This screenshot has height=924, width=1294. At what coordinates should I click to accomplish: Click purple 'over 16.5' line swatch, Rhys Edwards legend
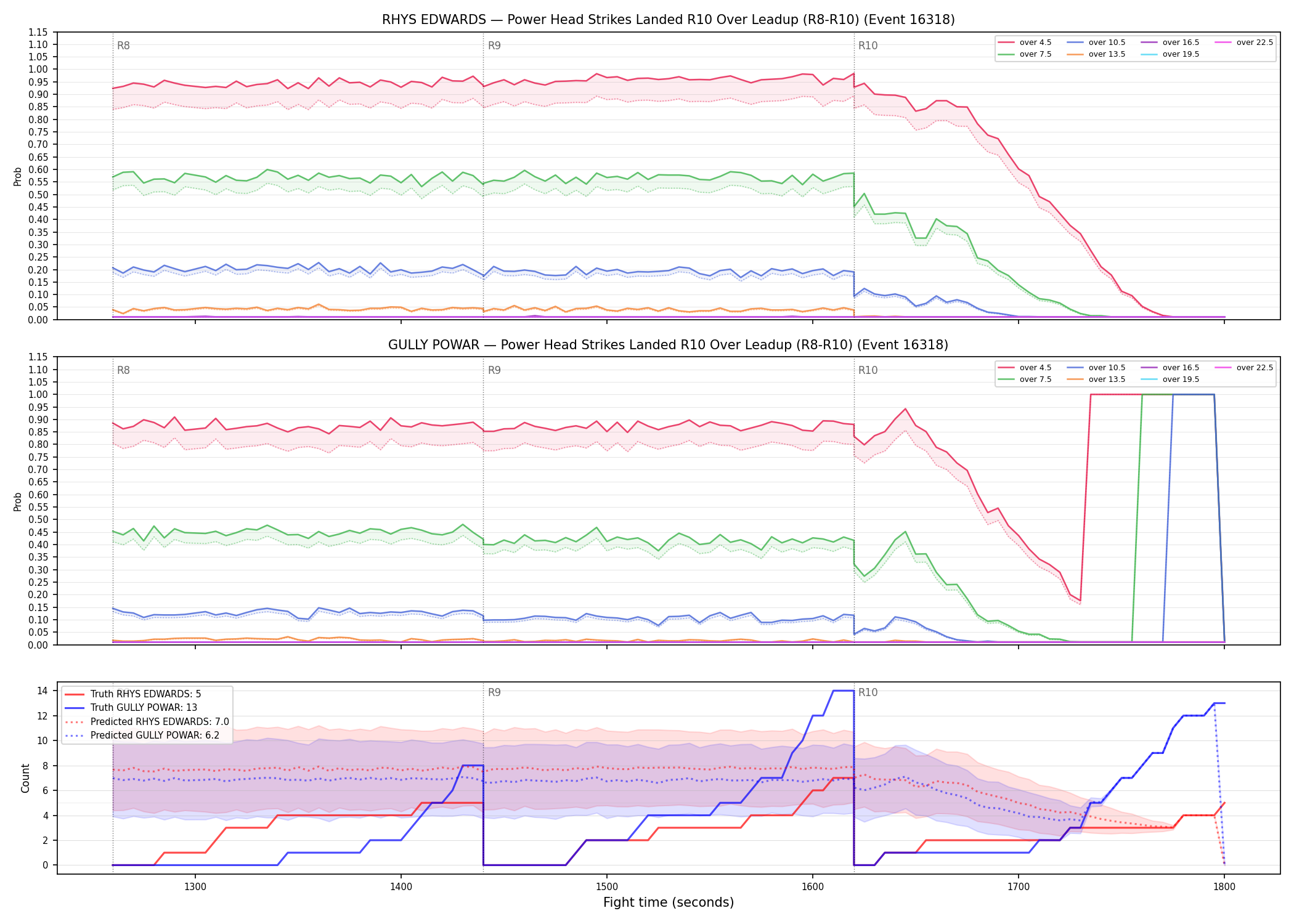coord(1149,43)
